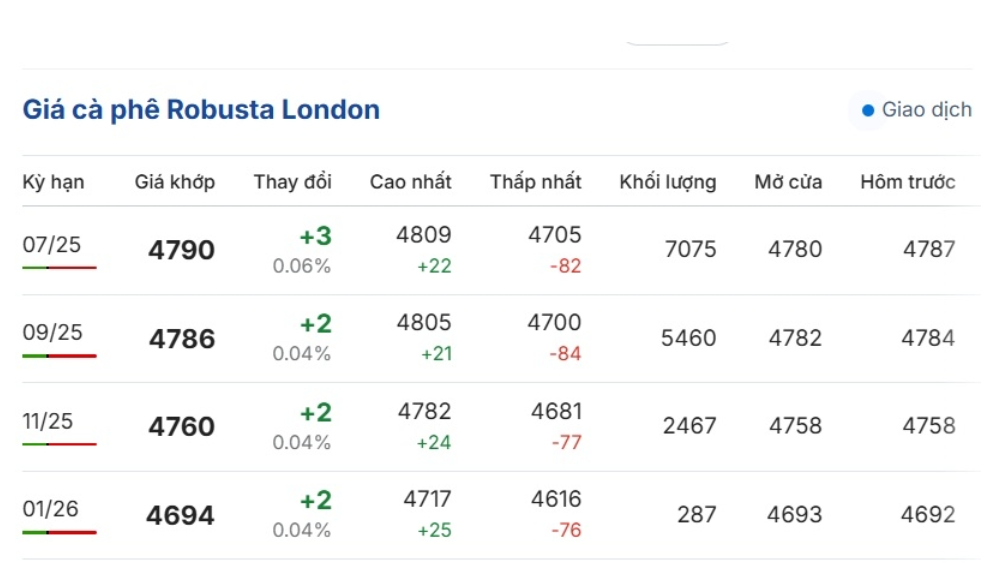
Task: Click the blue dot beside Giao dịch
Action: point(868,110)
